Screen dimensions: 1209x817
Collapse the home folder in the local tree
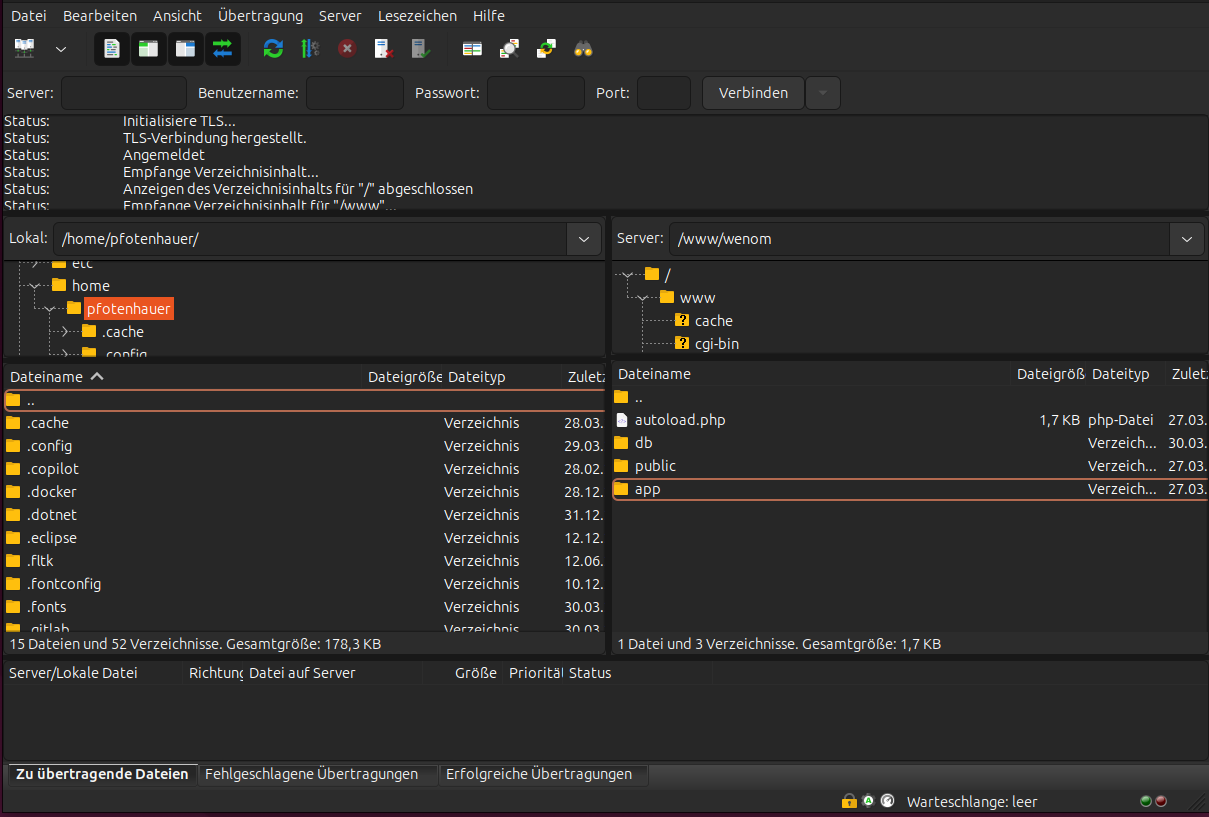point(34,285)
